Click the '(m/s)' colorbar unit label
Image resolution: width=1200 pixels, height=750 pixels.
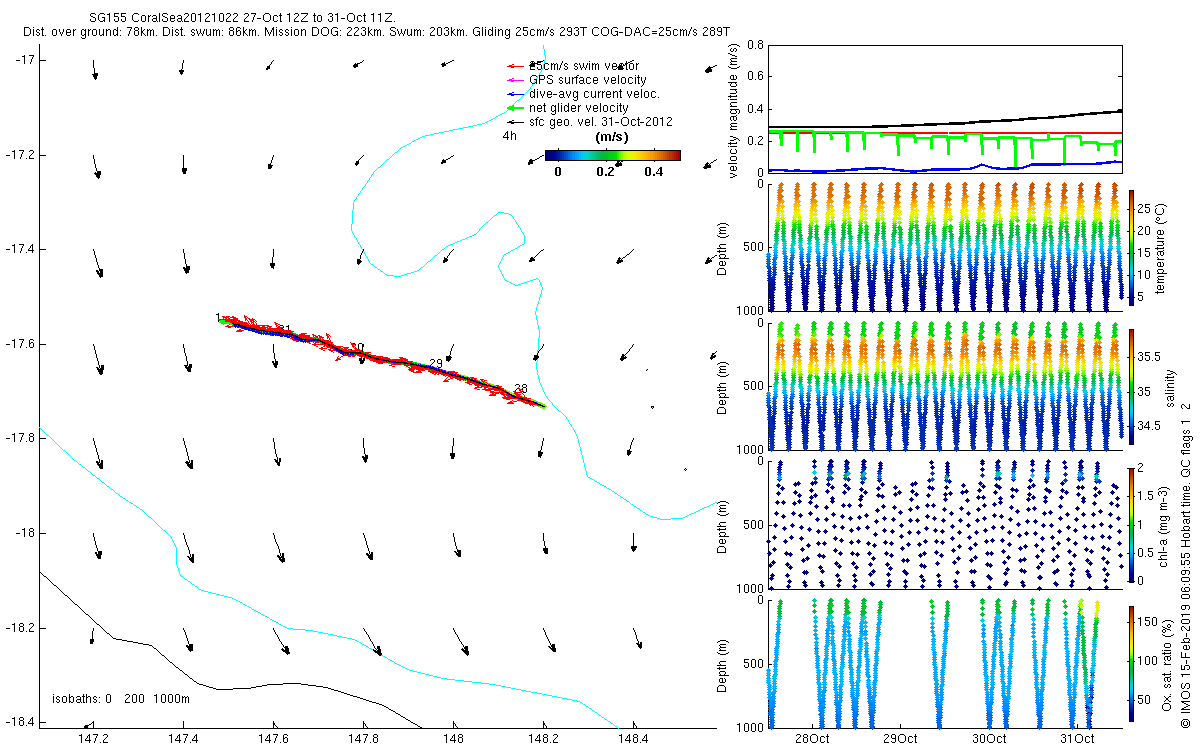(x=611, y=137)
